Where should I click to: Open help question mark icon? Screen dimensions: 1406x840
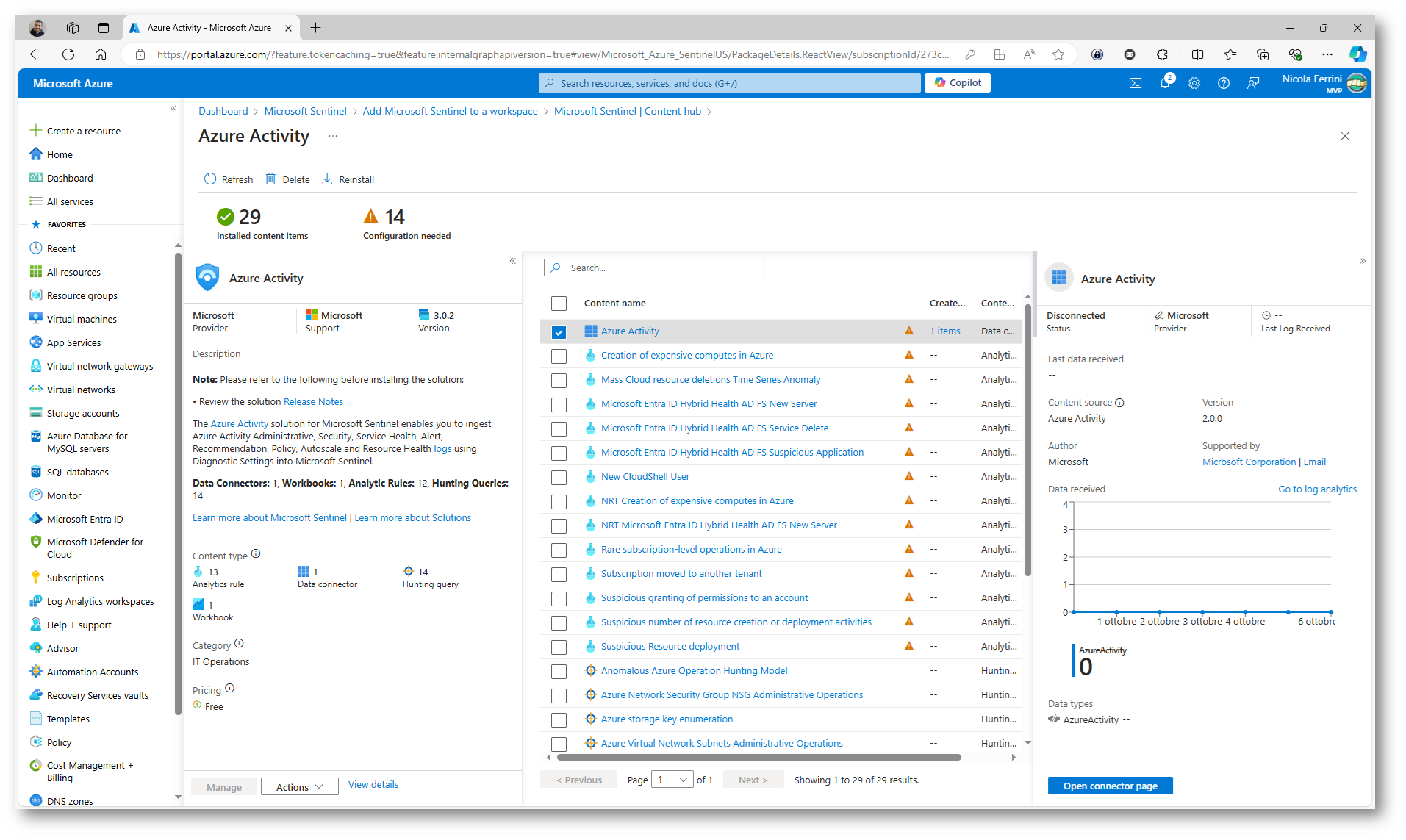coord(1224,83)
